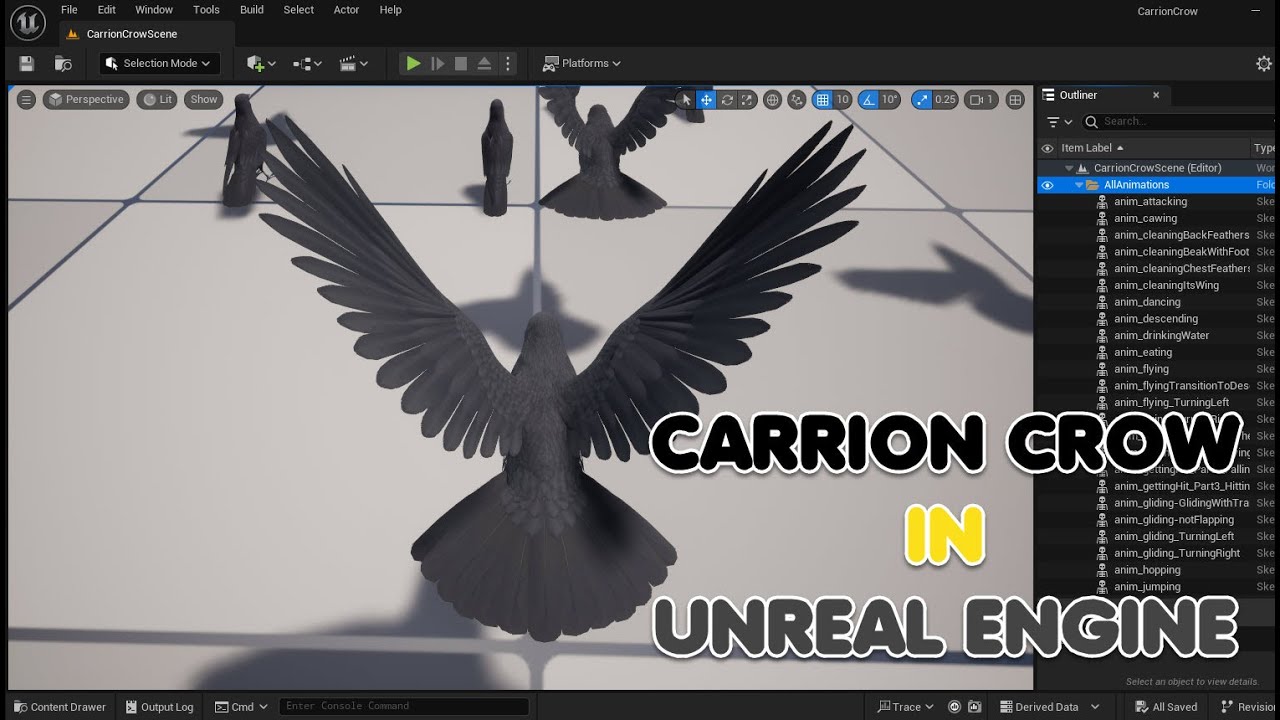
Task: Open the File menu
Action: click(x=69, y=10)
